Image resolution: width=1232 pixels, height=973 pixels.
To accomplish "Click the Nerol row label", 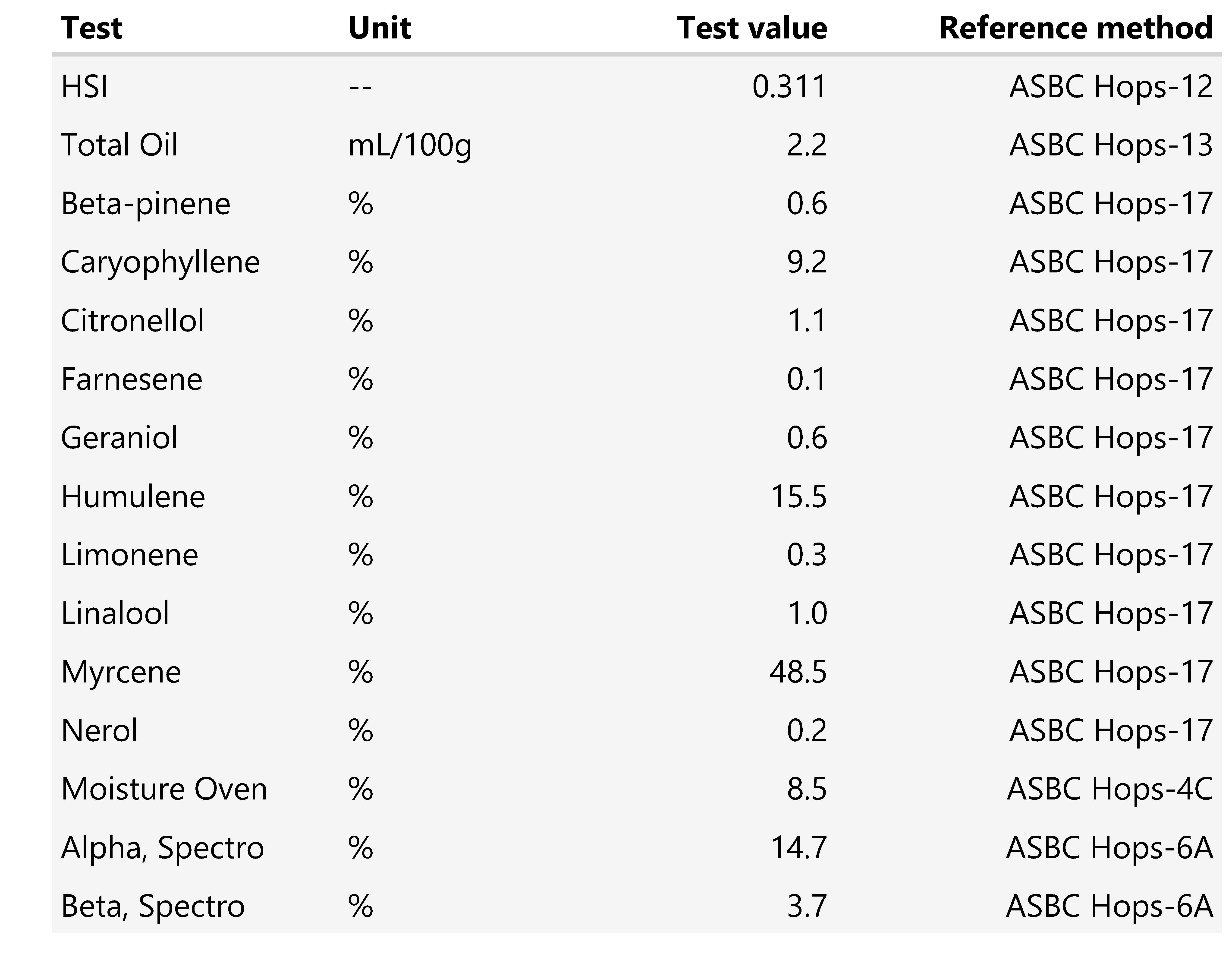I will coord(99,731).
